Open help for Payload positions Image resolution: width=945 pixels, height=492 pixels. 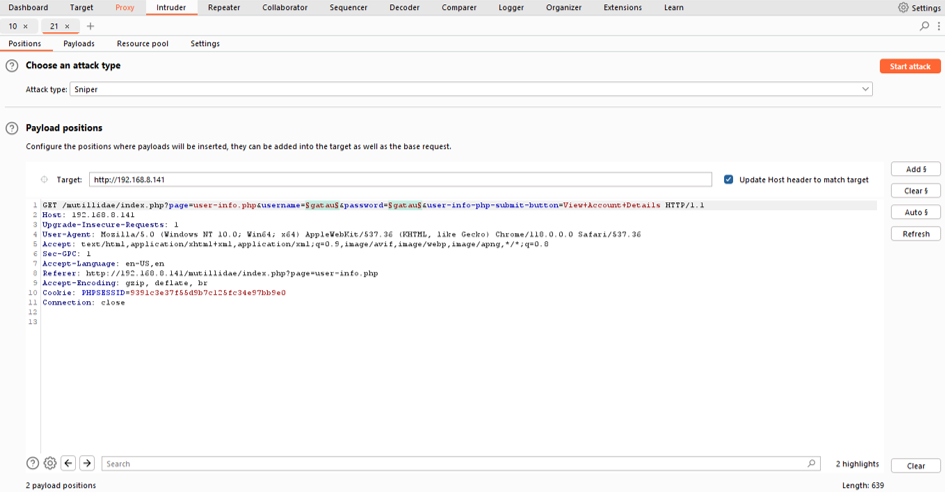click(x=12, y=128)
